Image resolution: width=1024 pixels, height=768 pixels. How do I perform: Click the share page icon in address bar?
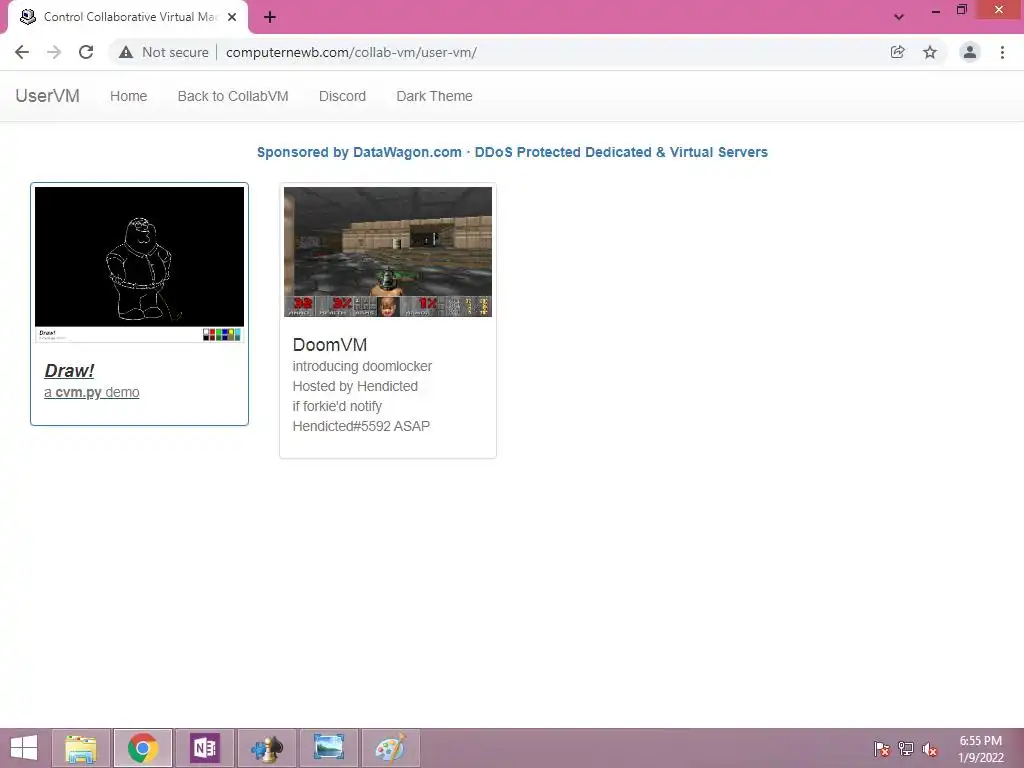(x=897, y=52)
